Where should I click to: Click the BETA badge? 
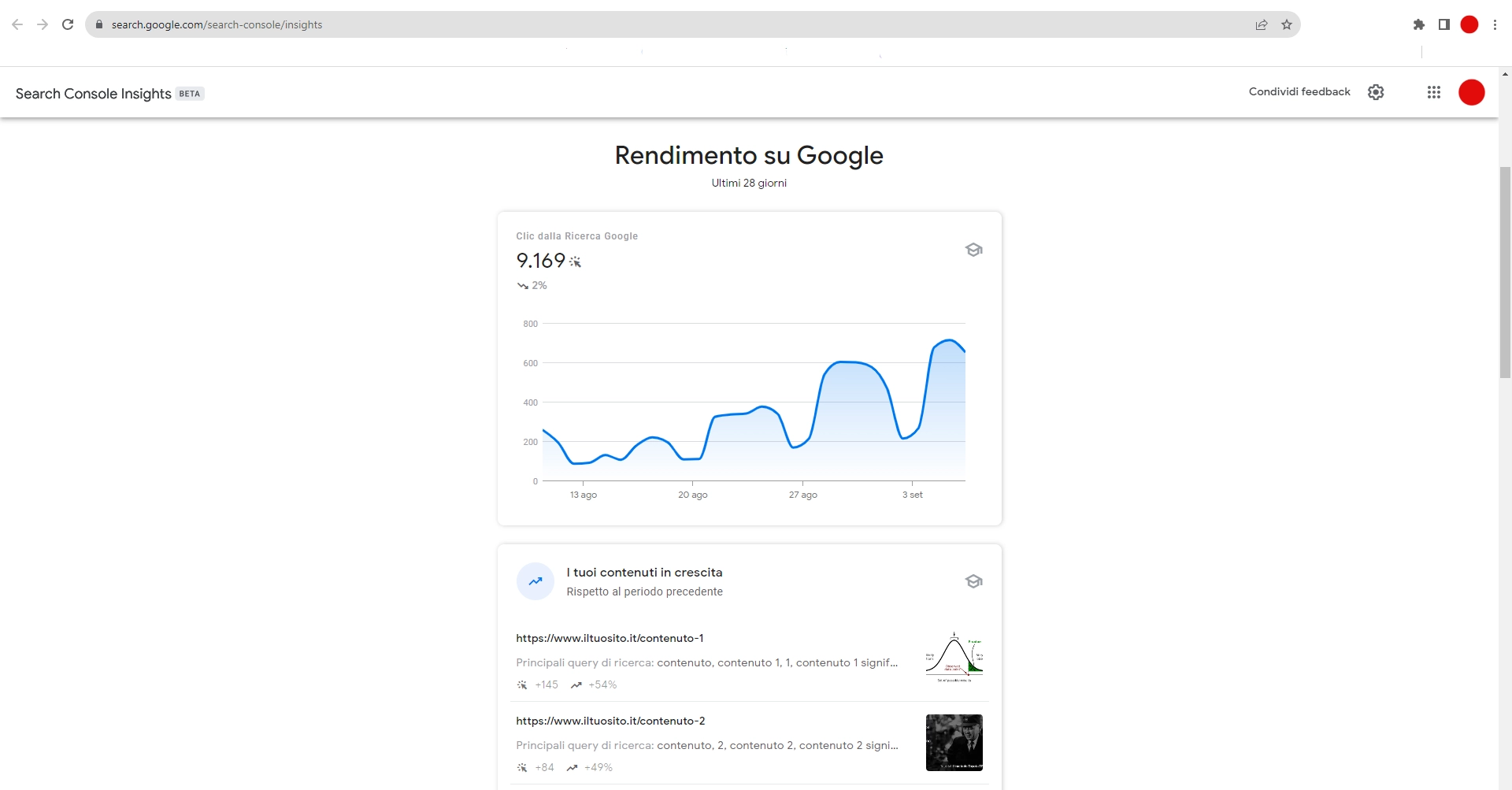point(189,94)
